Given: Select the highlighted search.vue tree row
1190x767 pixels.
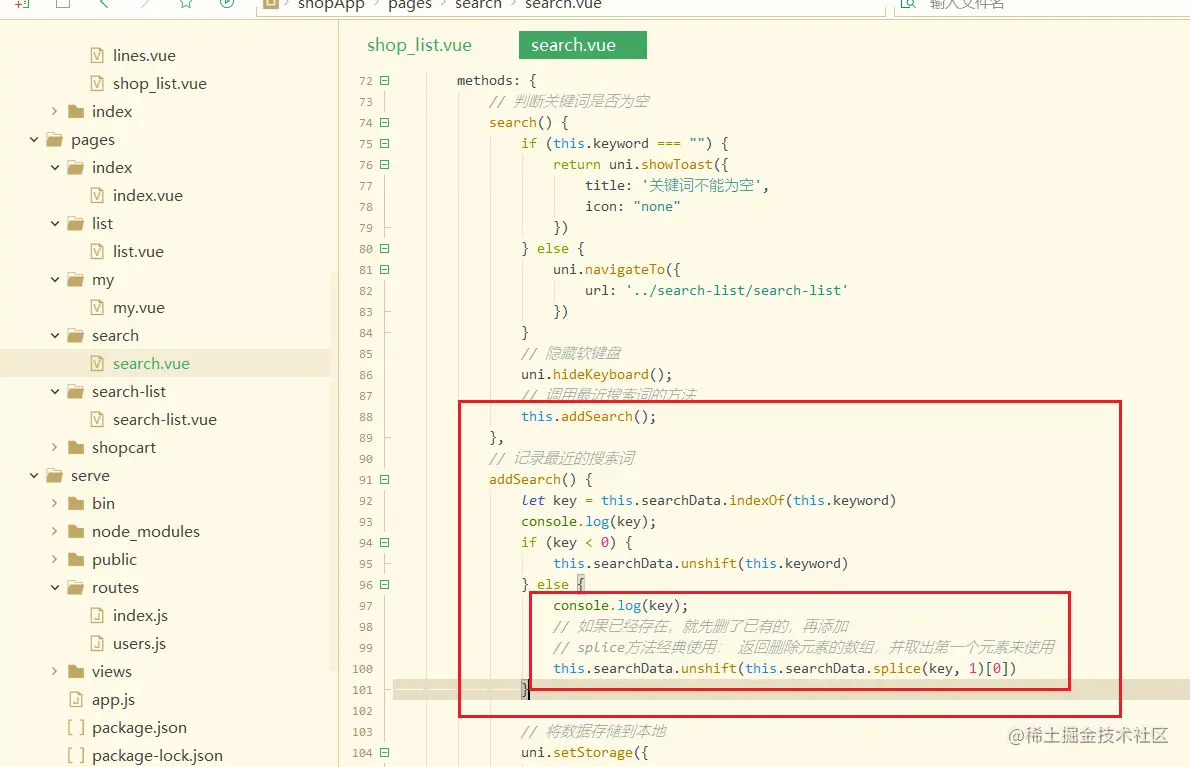Looking at the screenshot, I should [165, 363].
